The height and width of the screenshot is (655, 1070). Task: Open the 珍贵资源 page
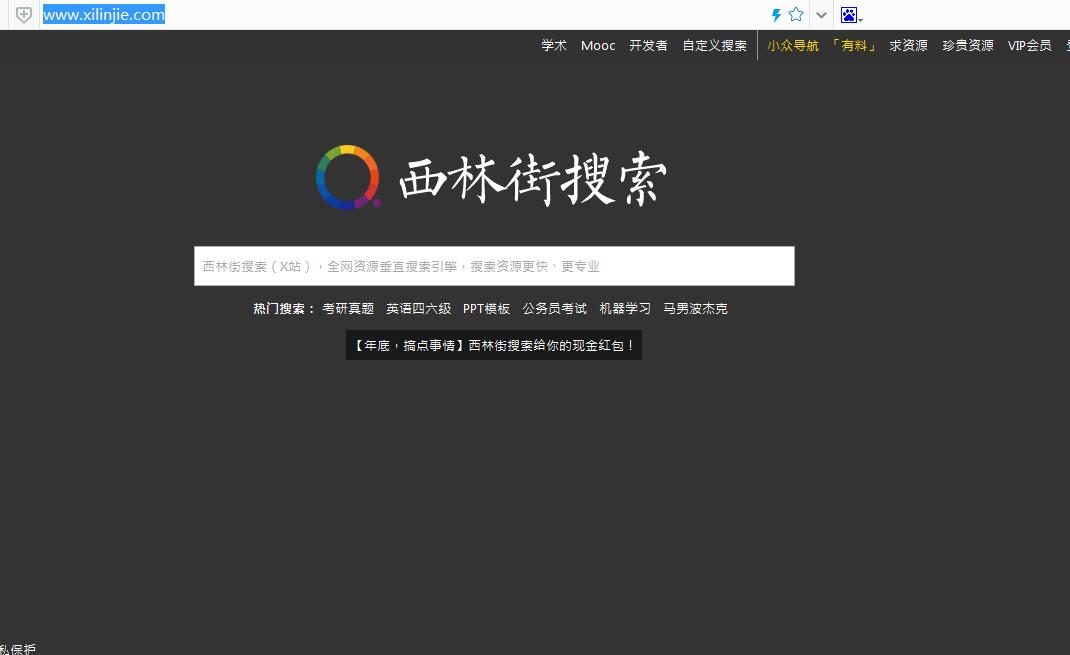click(967, 45)
